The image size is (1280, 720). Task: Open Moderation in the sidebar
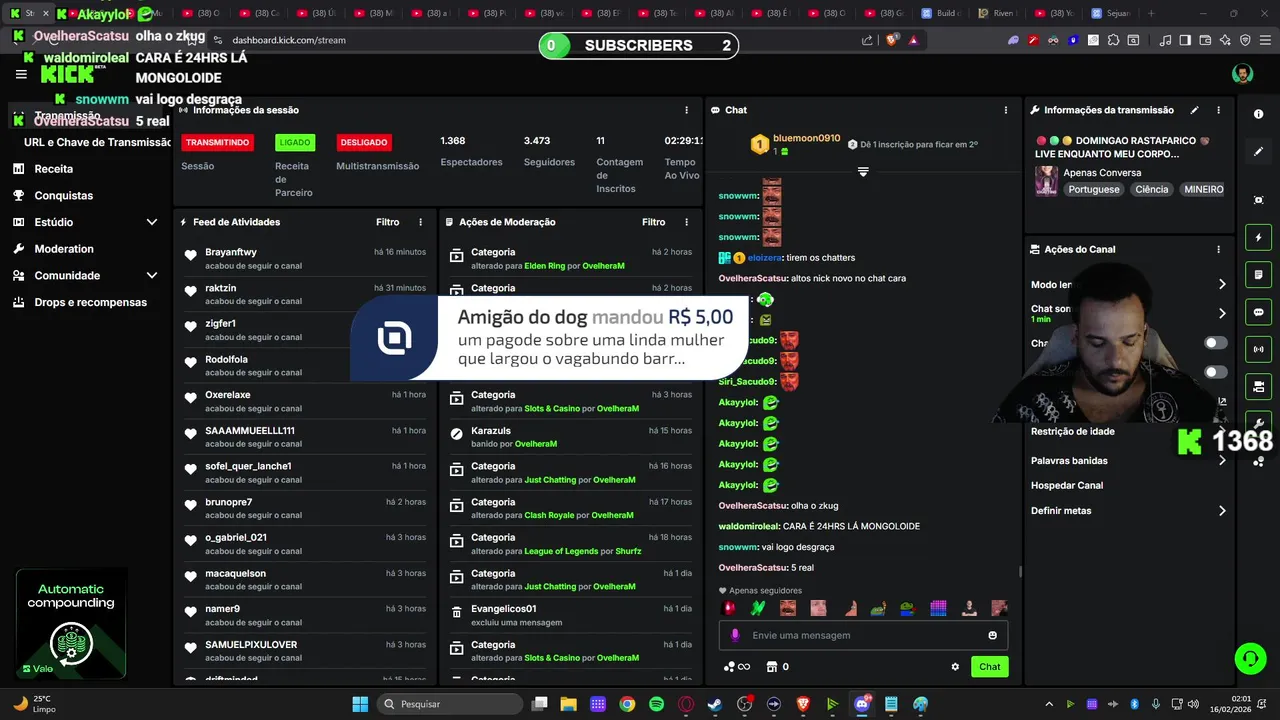pos(64,249)
